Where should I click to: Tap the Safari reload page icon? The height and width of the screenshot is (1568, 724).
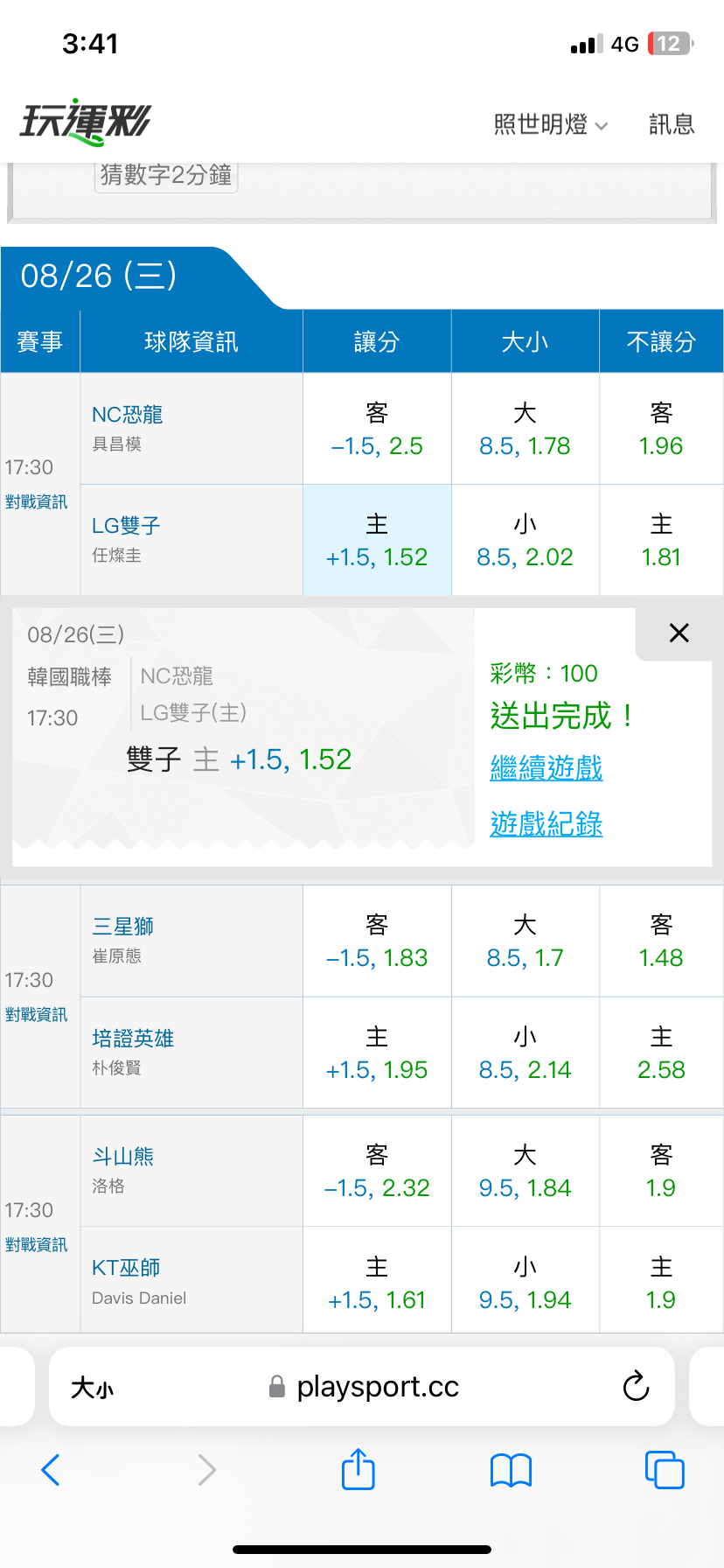coord(636,1386)
